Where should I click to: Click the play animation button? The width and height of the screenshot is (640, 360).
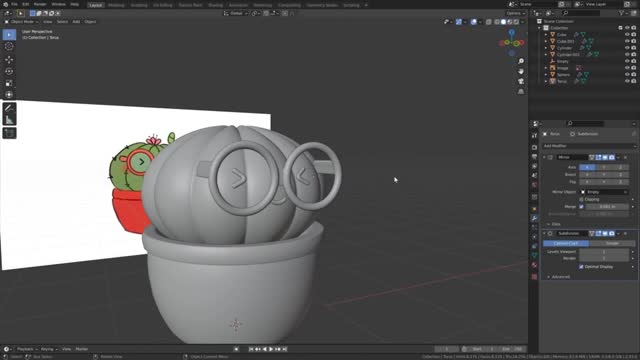(271, 349)
